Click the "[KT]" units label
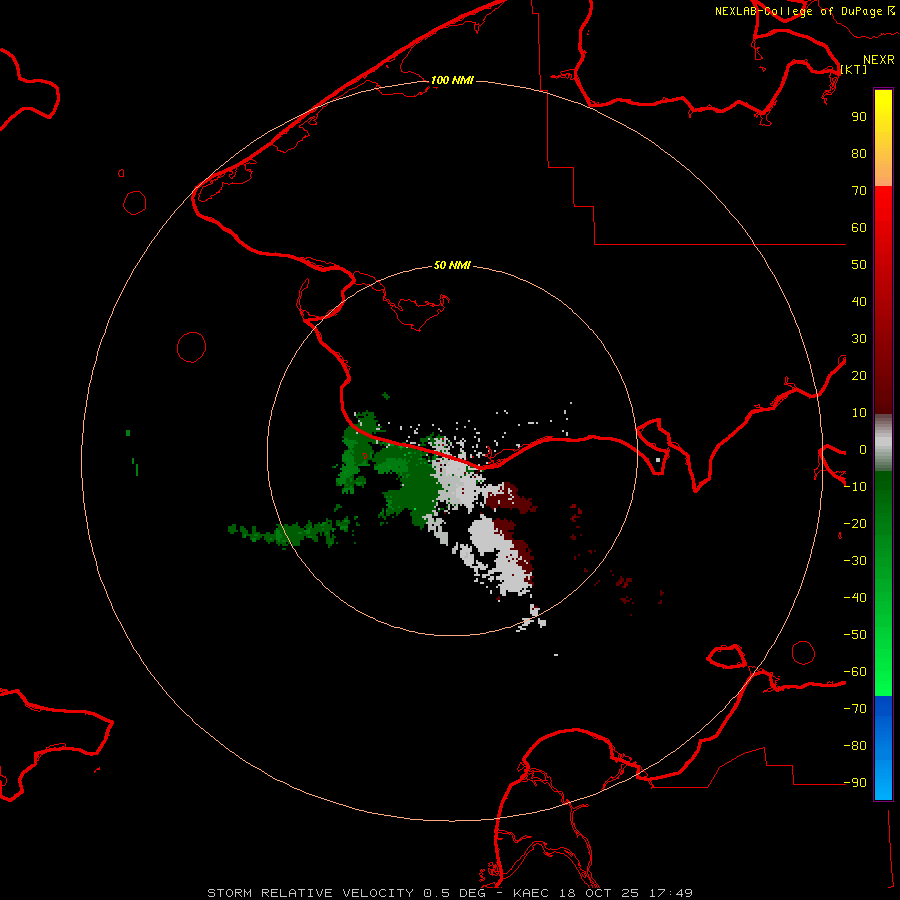 [x=854, y=69]
